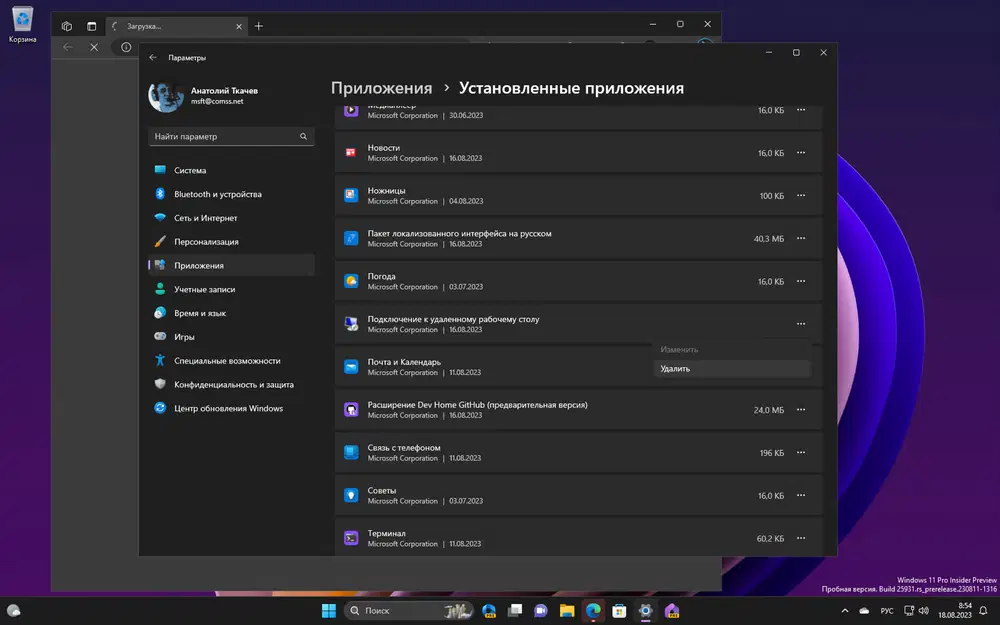Open Анатолий Ткачев account profile
1000x625 pixels.
point(204,96)
